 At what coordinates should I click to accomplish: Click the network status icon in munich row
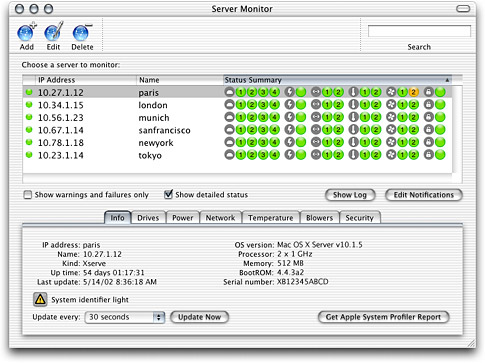(316, 117)
